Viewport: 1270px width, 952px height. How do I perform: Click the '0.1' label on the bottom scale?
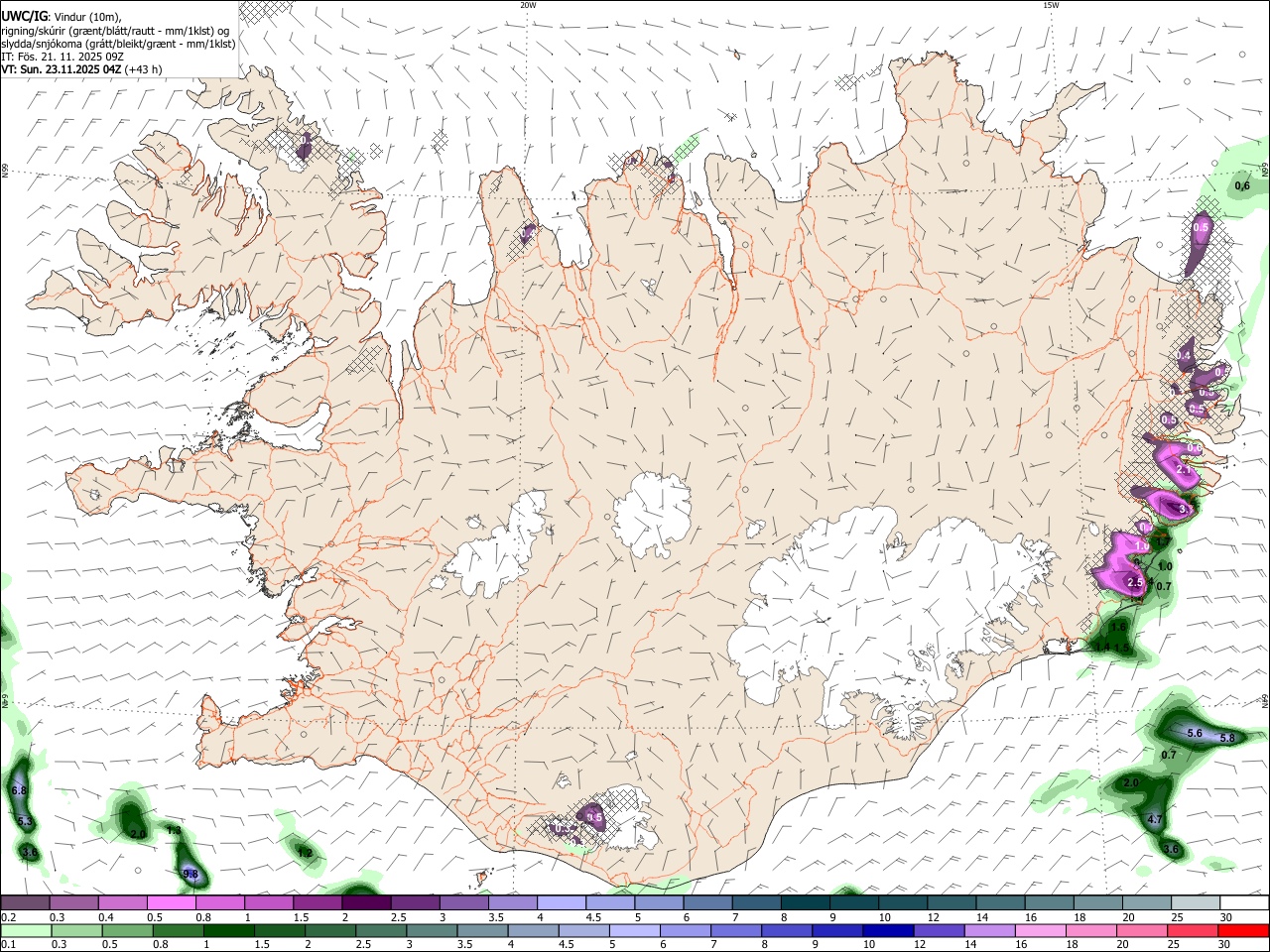[9, 945]
